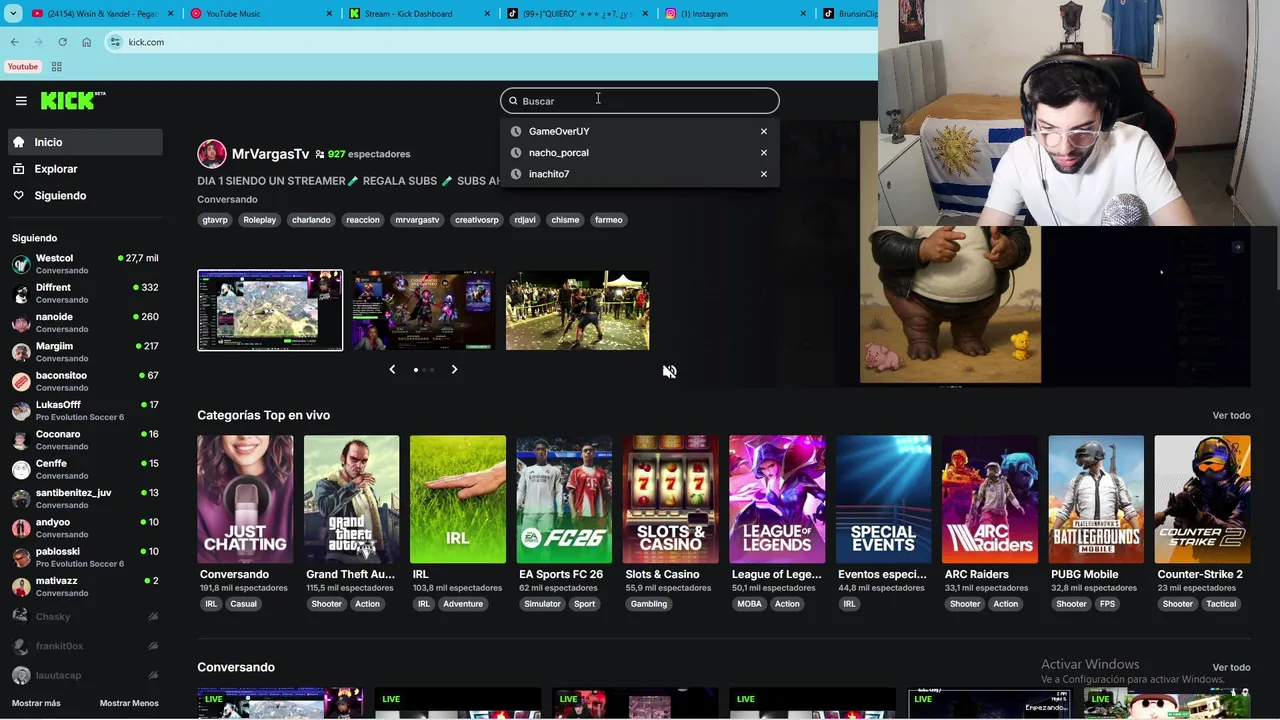Open LukasOfff channel in following list

click(x=85, y=410)
